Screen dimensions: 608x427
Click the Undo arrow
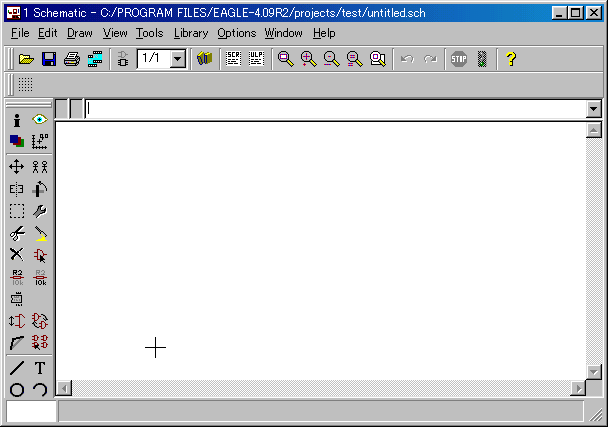pos(407,59)
